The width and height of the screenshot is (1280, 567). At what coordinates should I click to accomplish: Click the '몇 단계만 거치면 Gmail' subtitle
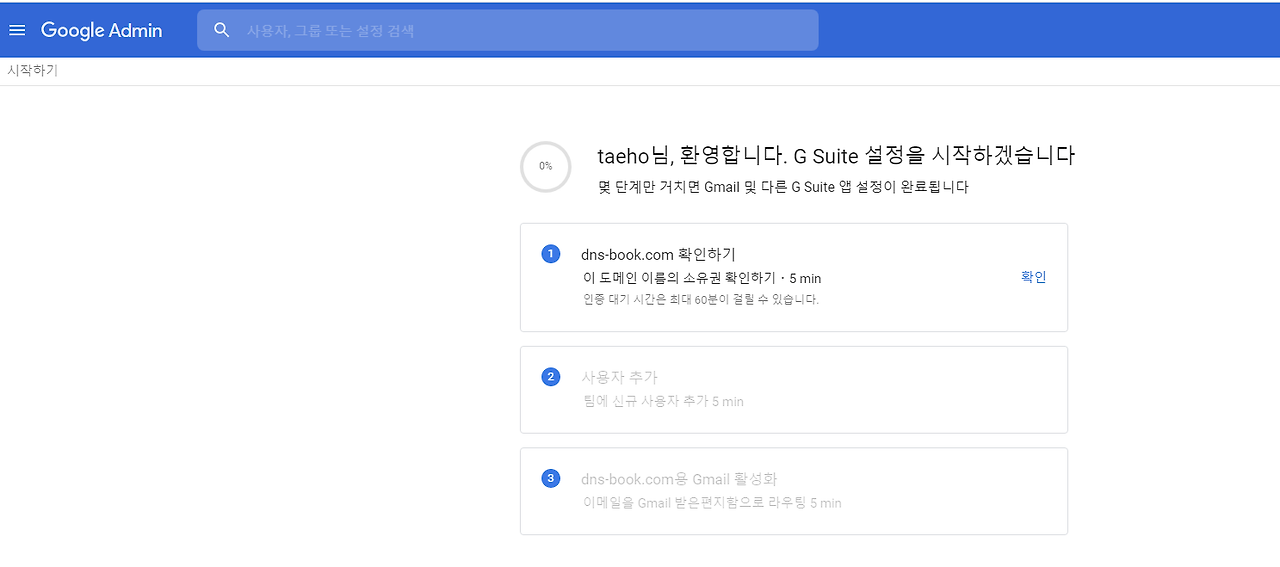pyautogui.click(x=783, y=187)
